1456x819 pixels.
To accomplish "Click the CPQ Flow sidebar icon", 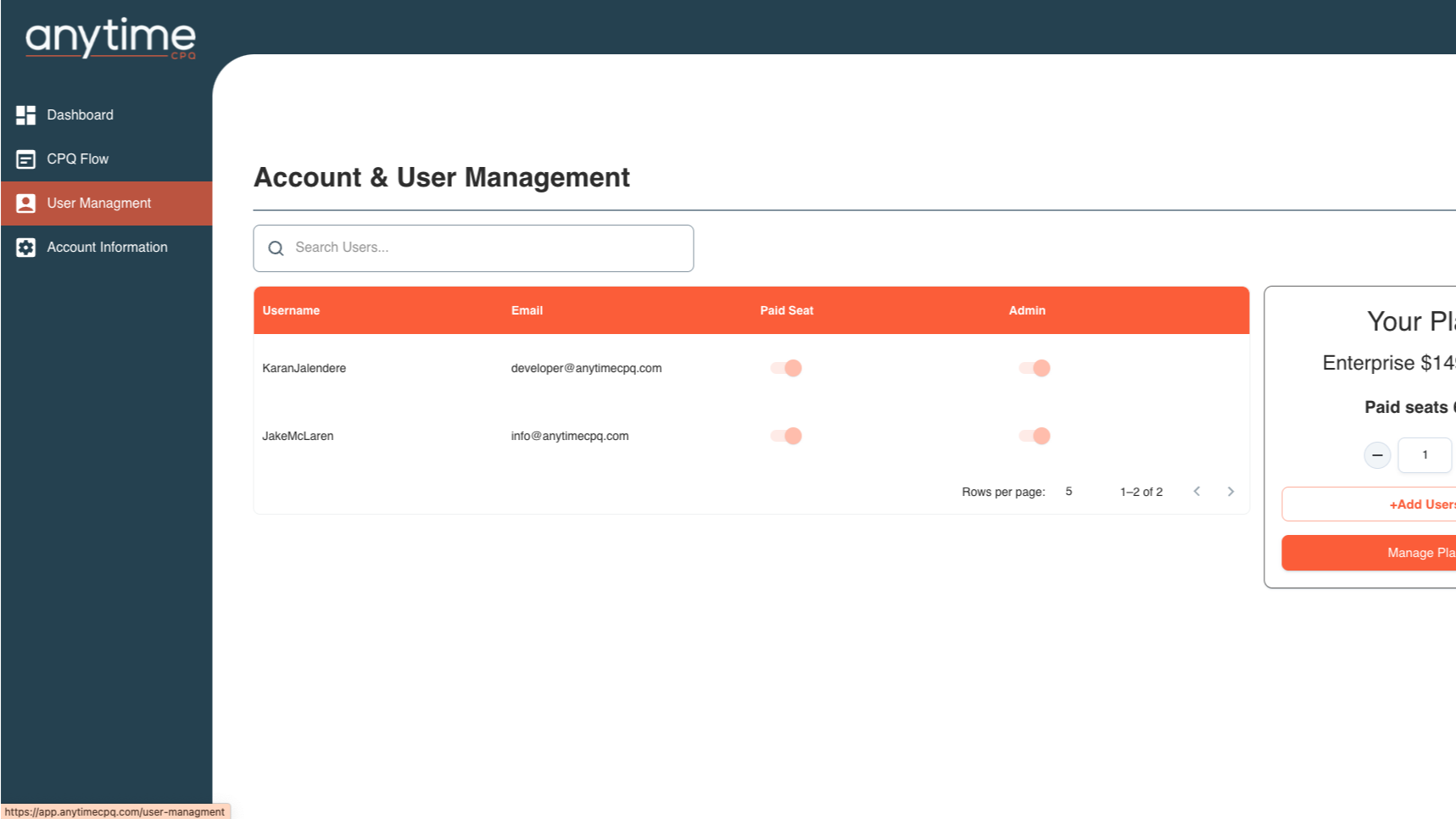I will (25, 159).
